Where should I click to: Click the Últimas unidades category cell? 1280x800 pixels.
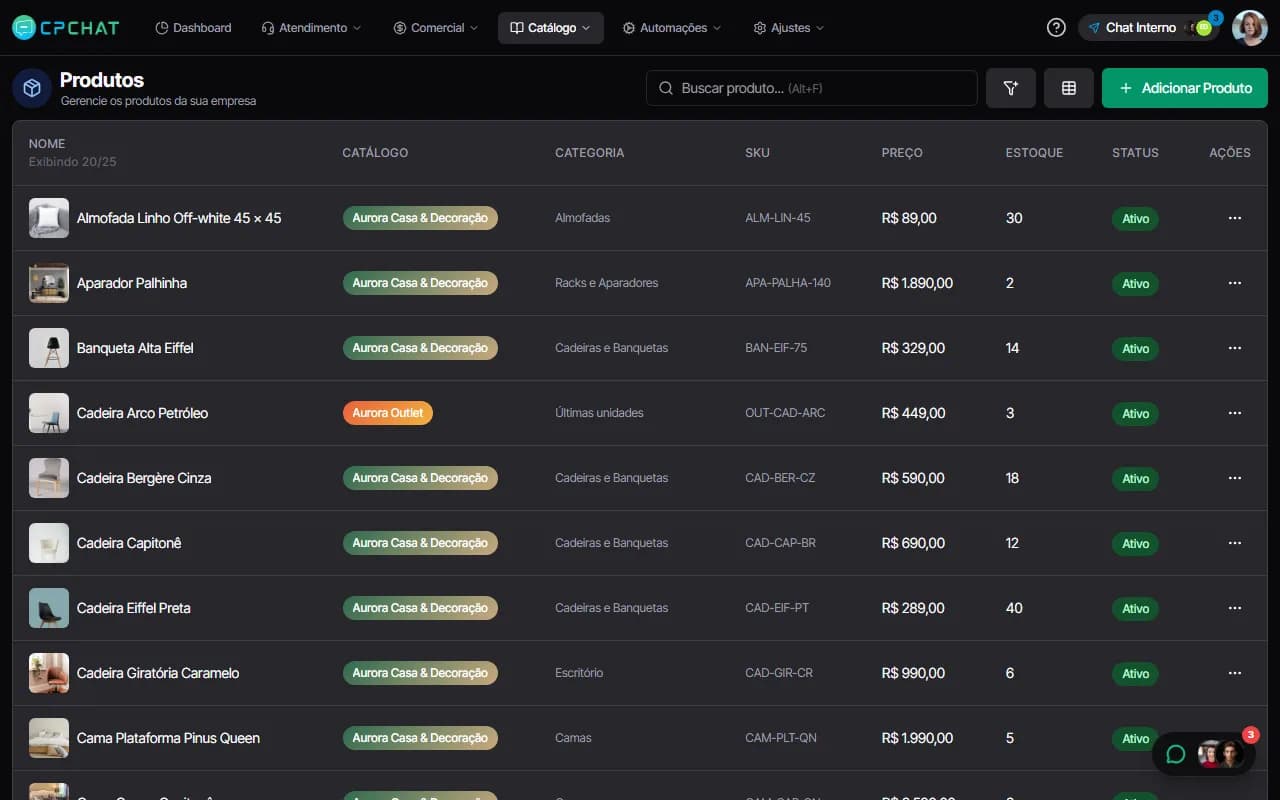click(599, 413)
